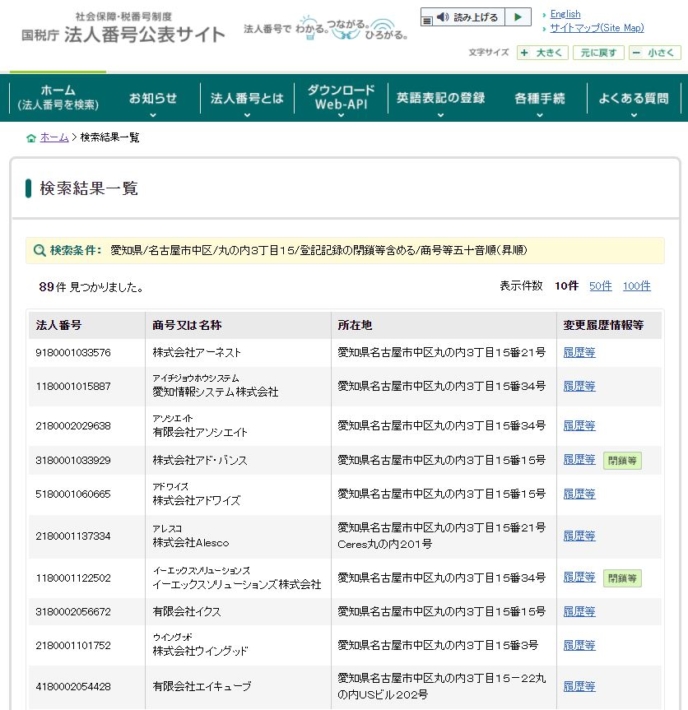Switch site language to English

coord(565,14)
